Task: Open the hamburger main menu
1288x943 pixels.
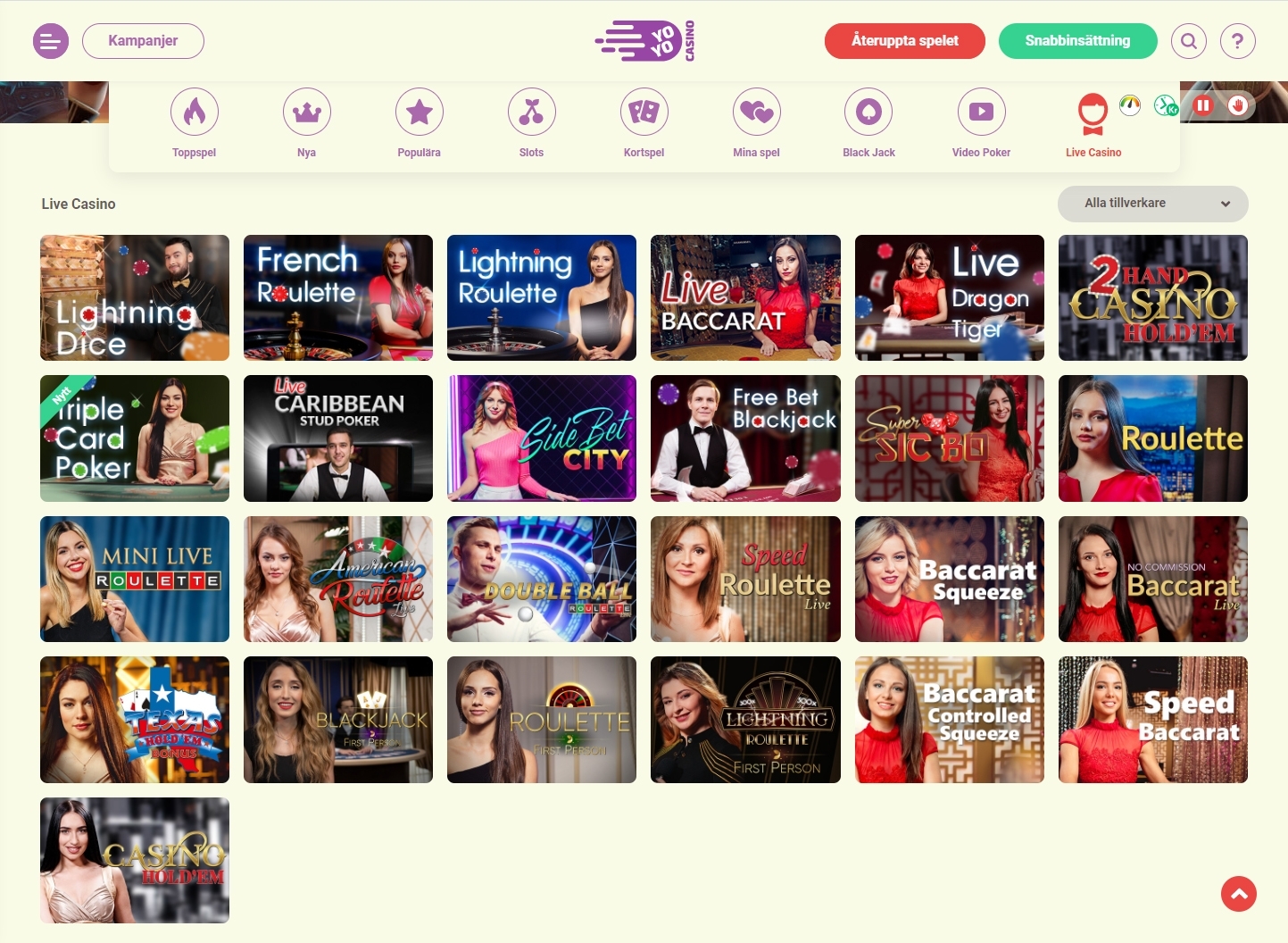Action: [x=51, y=41]
